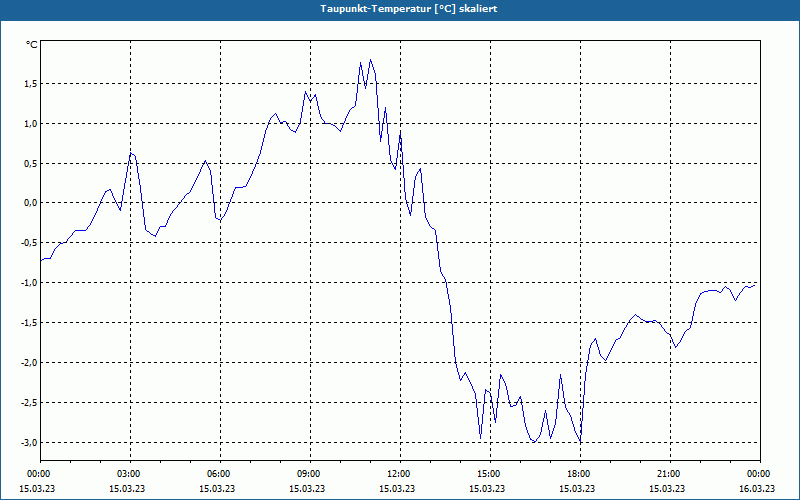800x500 pixels.
Task: Click the 1,5 y-axis value
Action: point(31,84)
